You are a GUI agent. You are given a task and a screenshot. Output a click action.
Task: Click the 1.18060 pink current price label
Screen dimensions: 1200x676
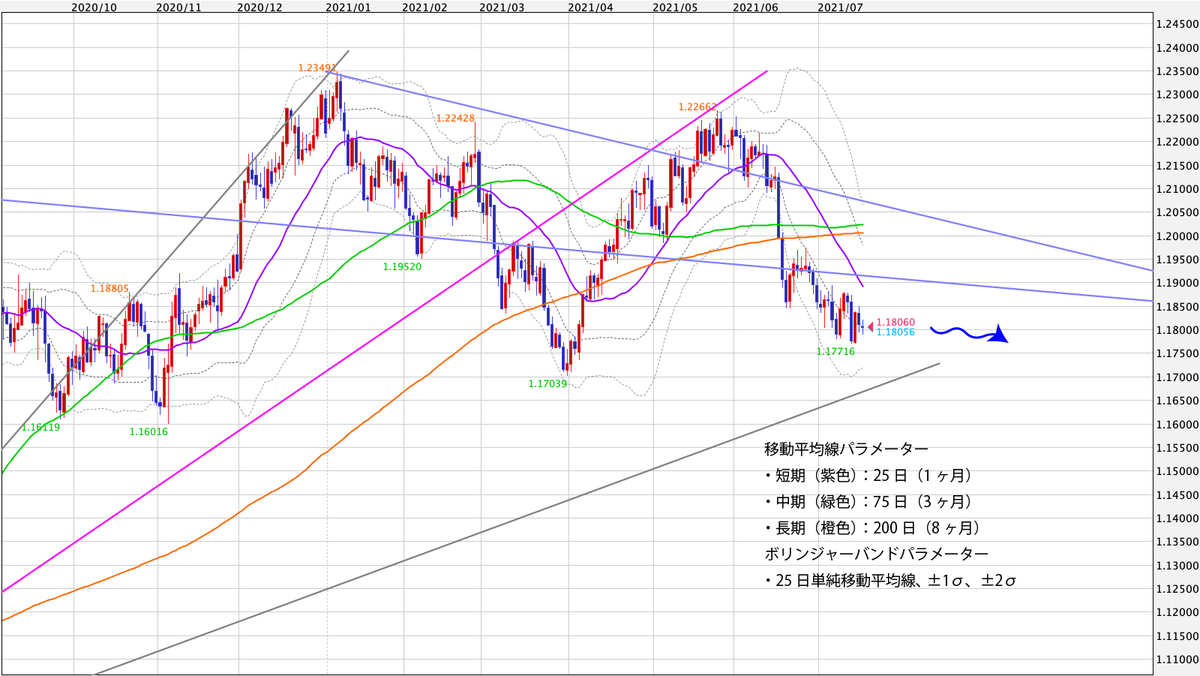pos(895,323)
